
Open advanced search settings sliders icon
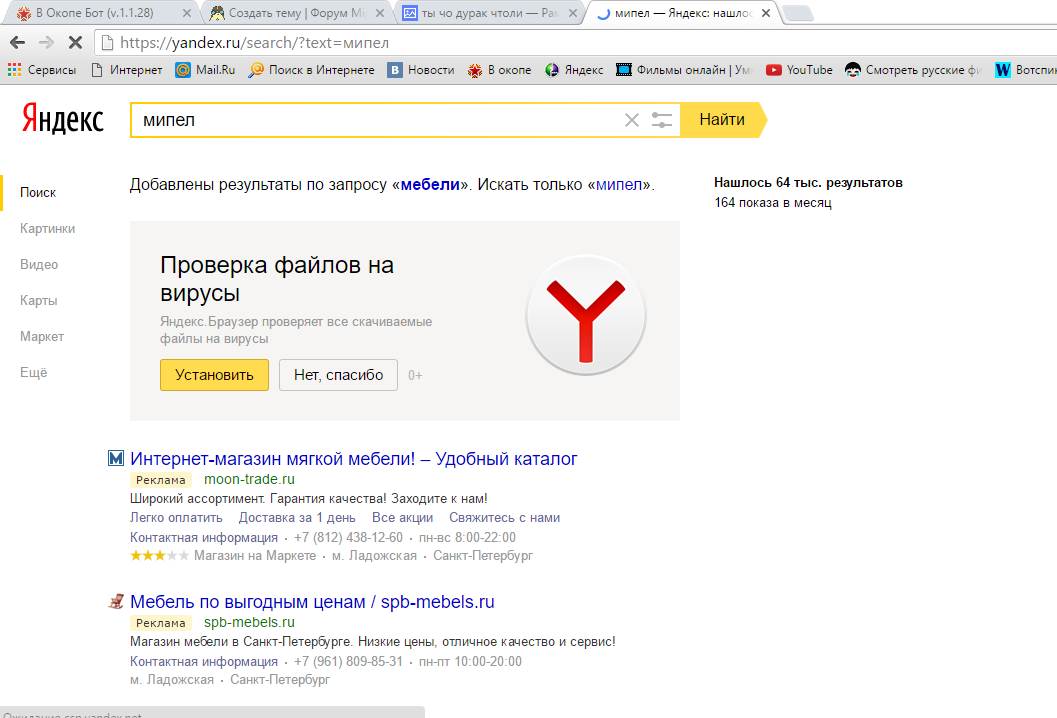pyautogui.click(x=662, y=120)
